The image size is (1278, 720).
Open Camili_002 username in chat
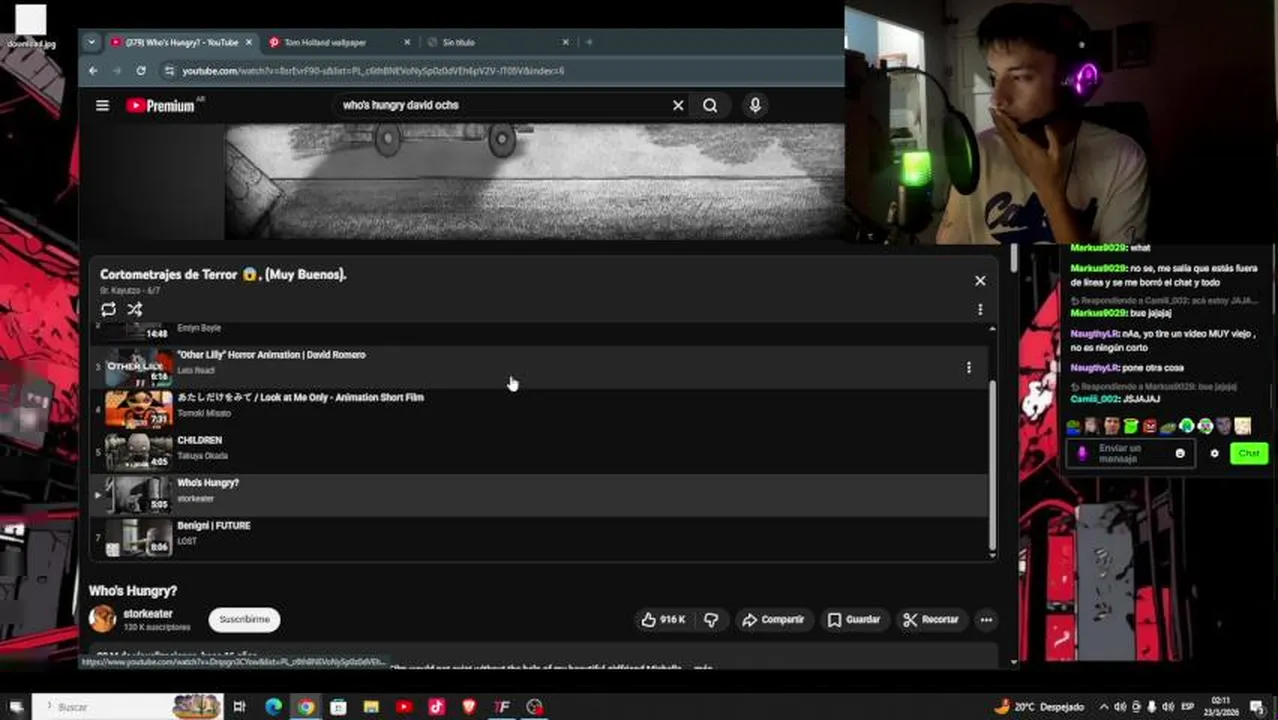pos(1095,399)
